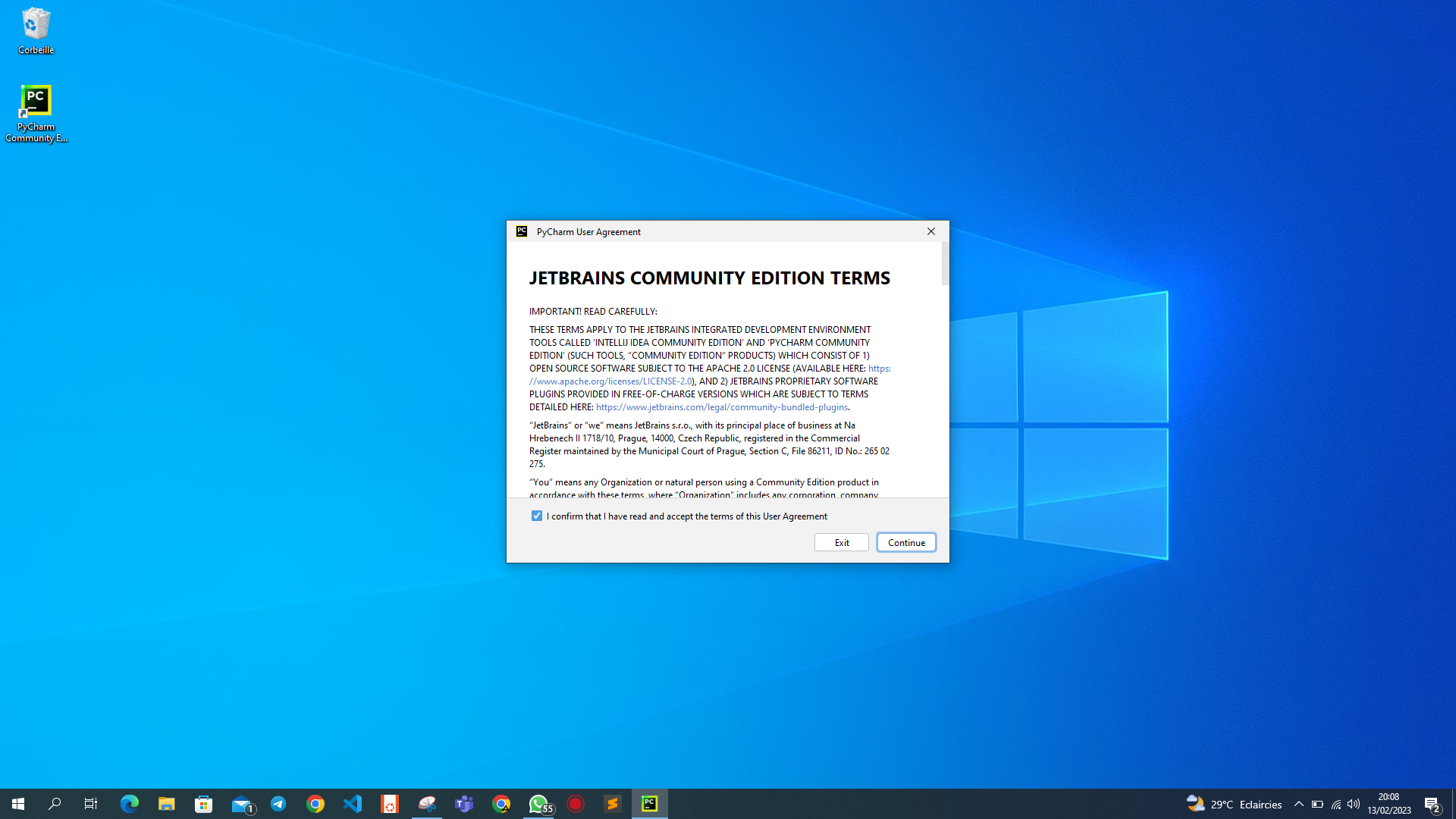Open the Chrome profile icon beside Teams

click(x=501, y=804)
